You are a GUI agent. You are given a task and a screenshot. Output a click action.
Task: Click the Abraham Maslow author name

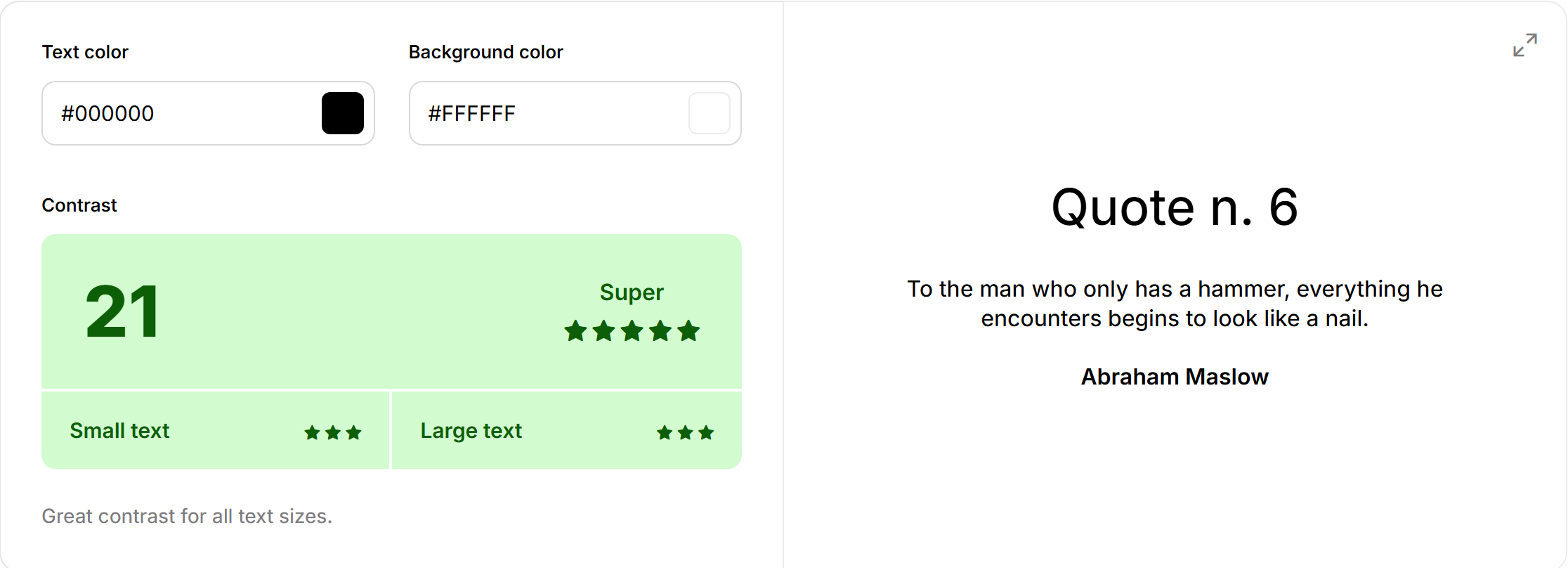click(x=1175, y=377)
